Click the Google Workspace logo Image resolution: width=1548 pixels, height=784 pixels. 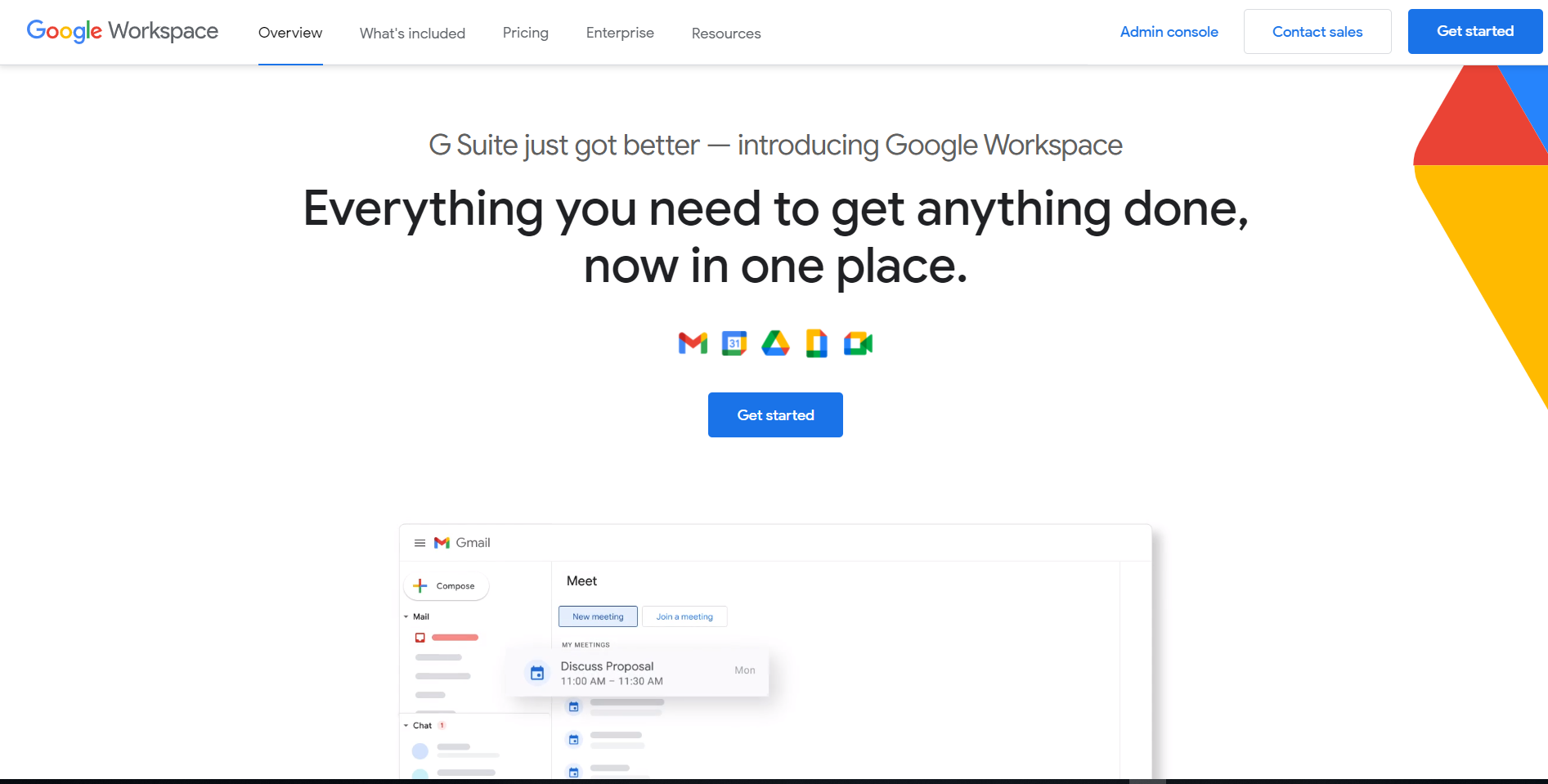123,31
